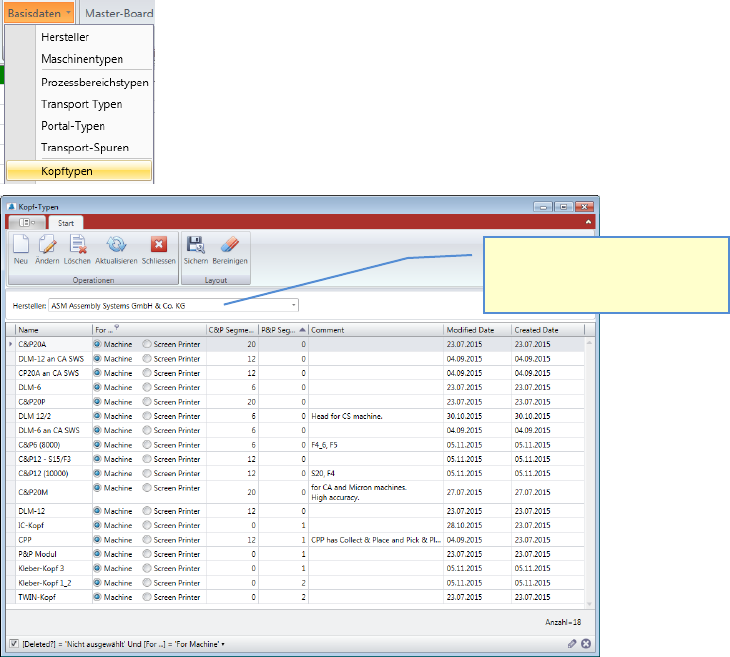Sort by Created Date column header
Screen dimensions: 730x657
pyautogui.click(x=548, y=330)
